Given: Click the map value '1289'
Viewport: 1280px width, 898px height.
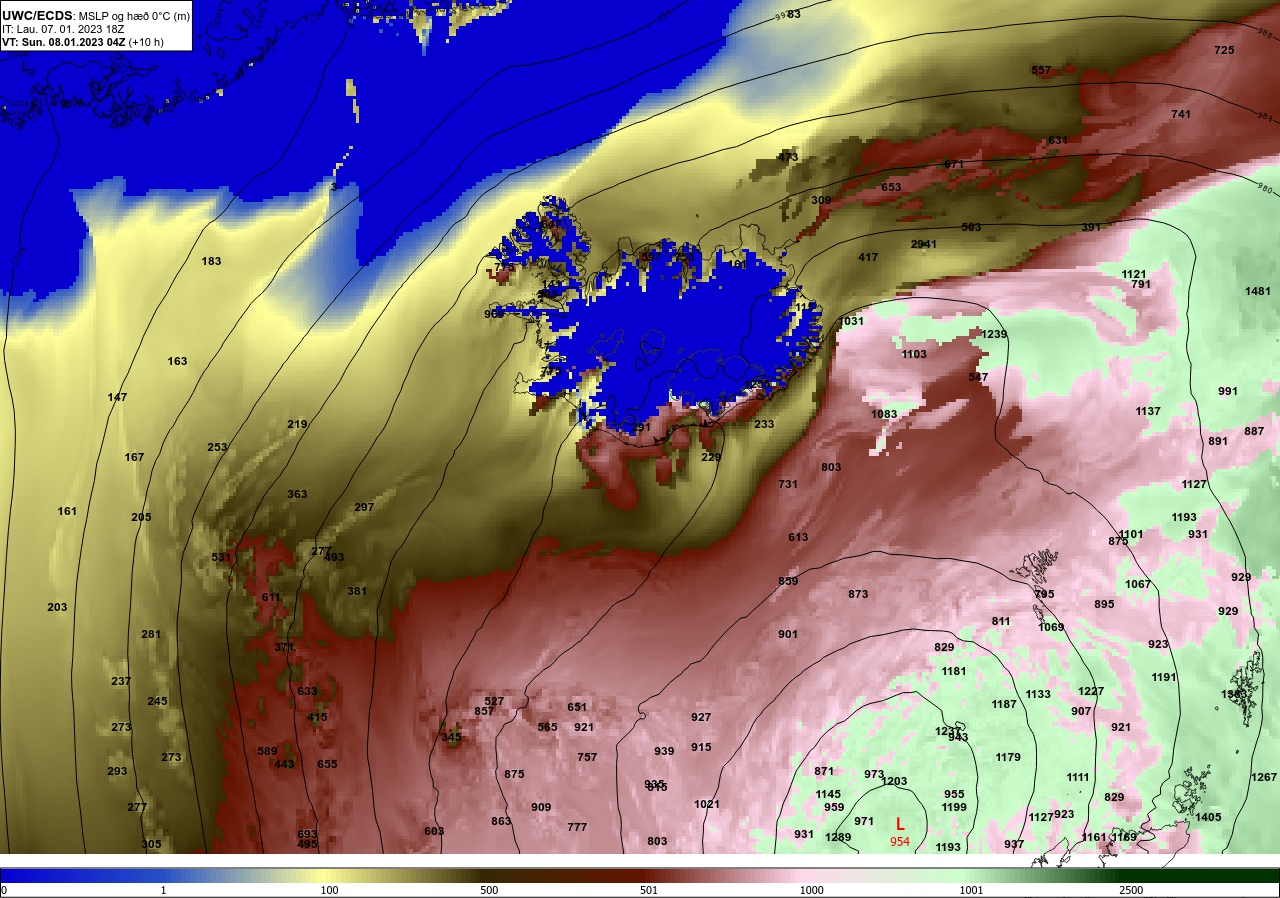Looking at the screenshot, I should [838, 837].
